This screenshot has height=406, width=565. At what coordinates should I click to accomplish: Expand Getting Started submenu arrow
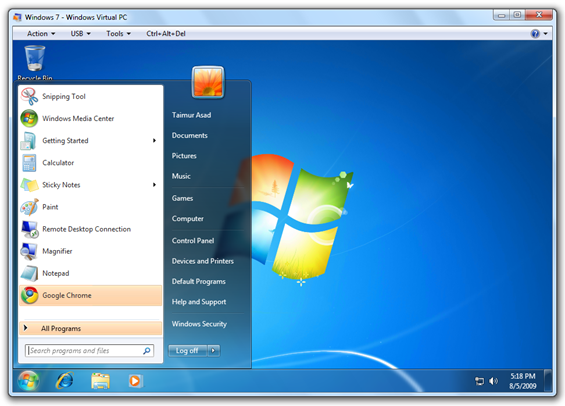pyautogui.click(x=154, y=140)
